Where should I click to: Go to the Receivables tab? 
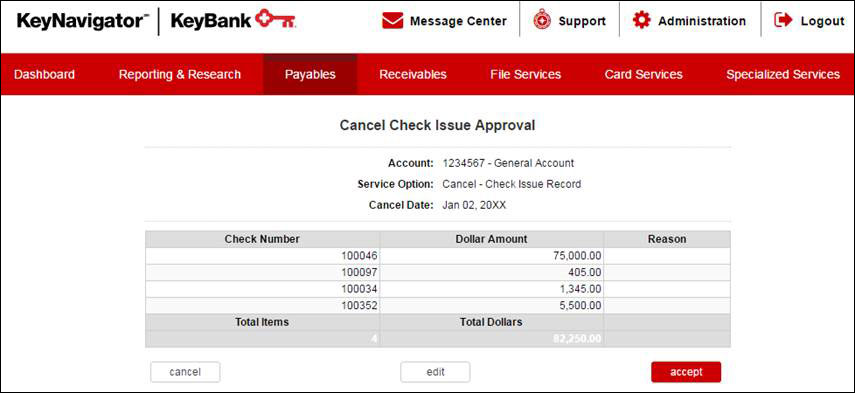(413, 74)
